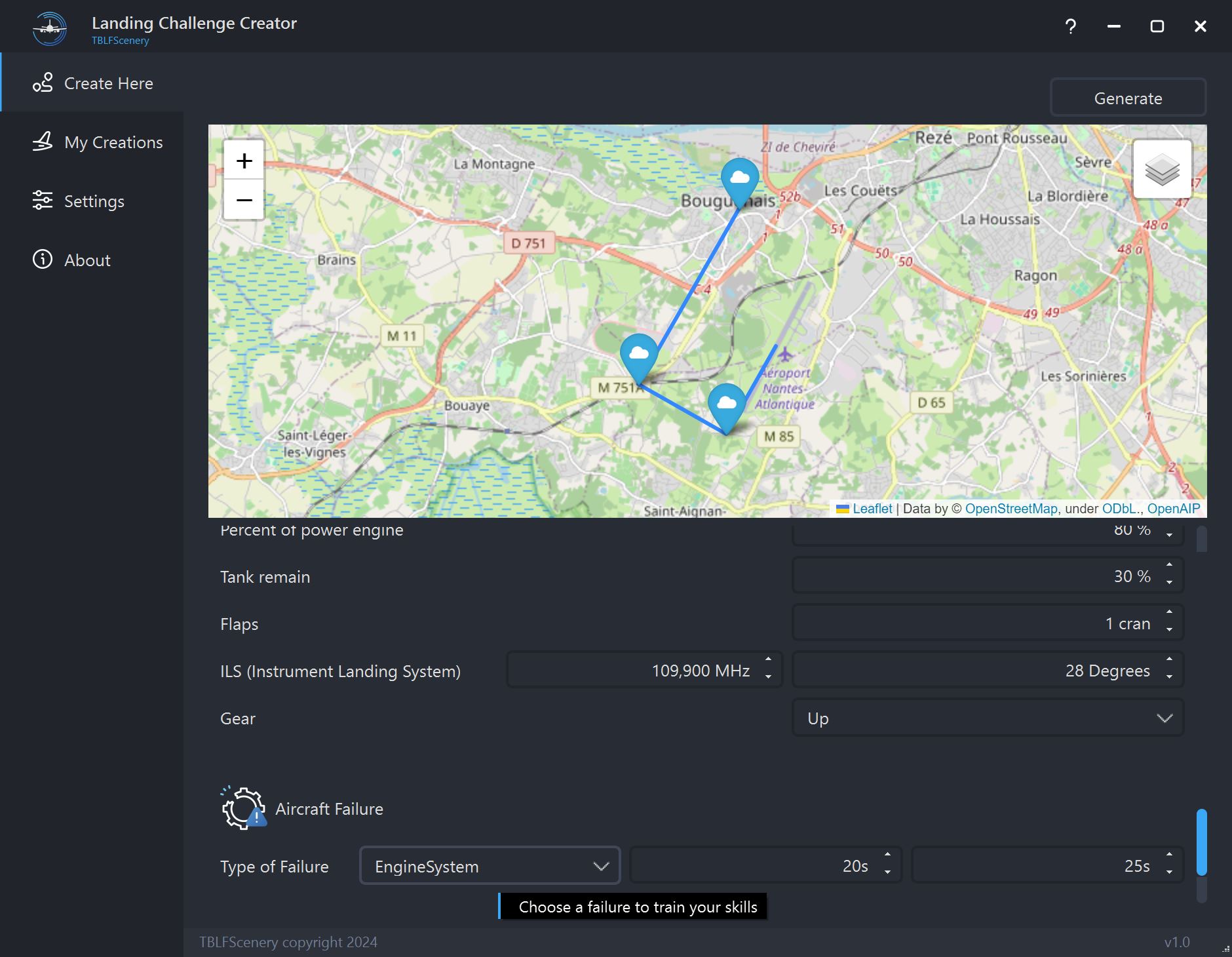Viewport: 1232px width, 957px height.
Task: Open the Gear dropdown set to Up
Action: click(988, 718)
